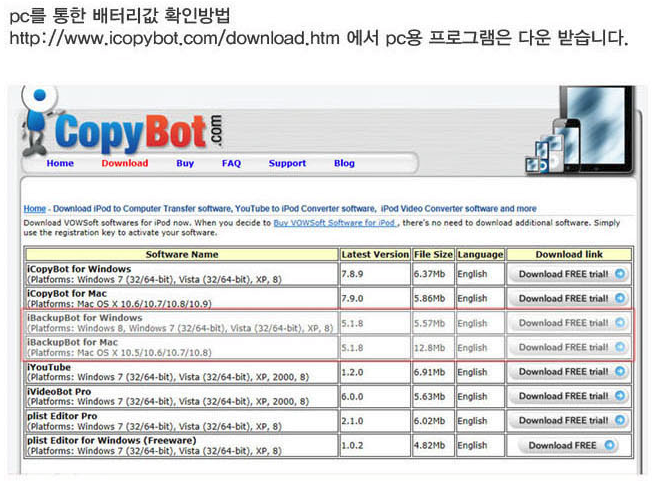Select 'plist Editor for Windows (Freeware)' name
Image resolution: width=656 pixels, height=483 pixels.
click(112, 440)
